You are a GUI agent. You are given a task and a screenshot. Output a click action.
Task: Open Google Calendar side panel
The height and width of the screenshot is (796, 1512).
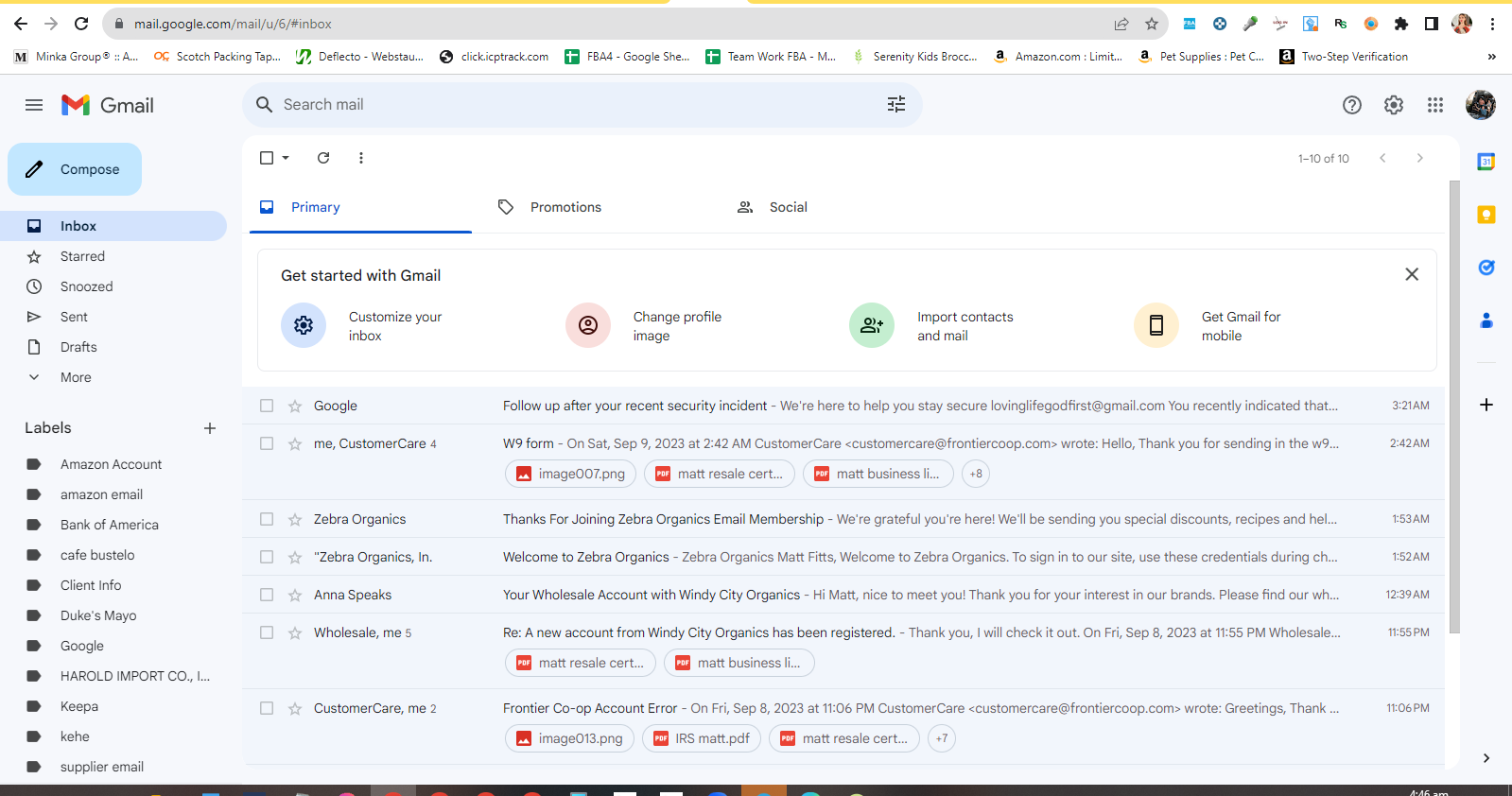[1486, 162]
